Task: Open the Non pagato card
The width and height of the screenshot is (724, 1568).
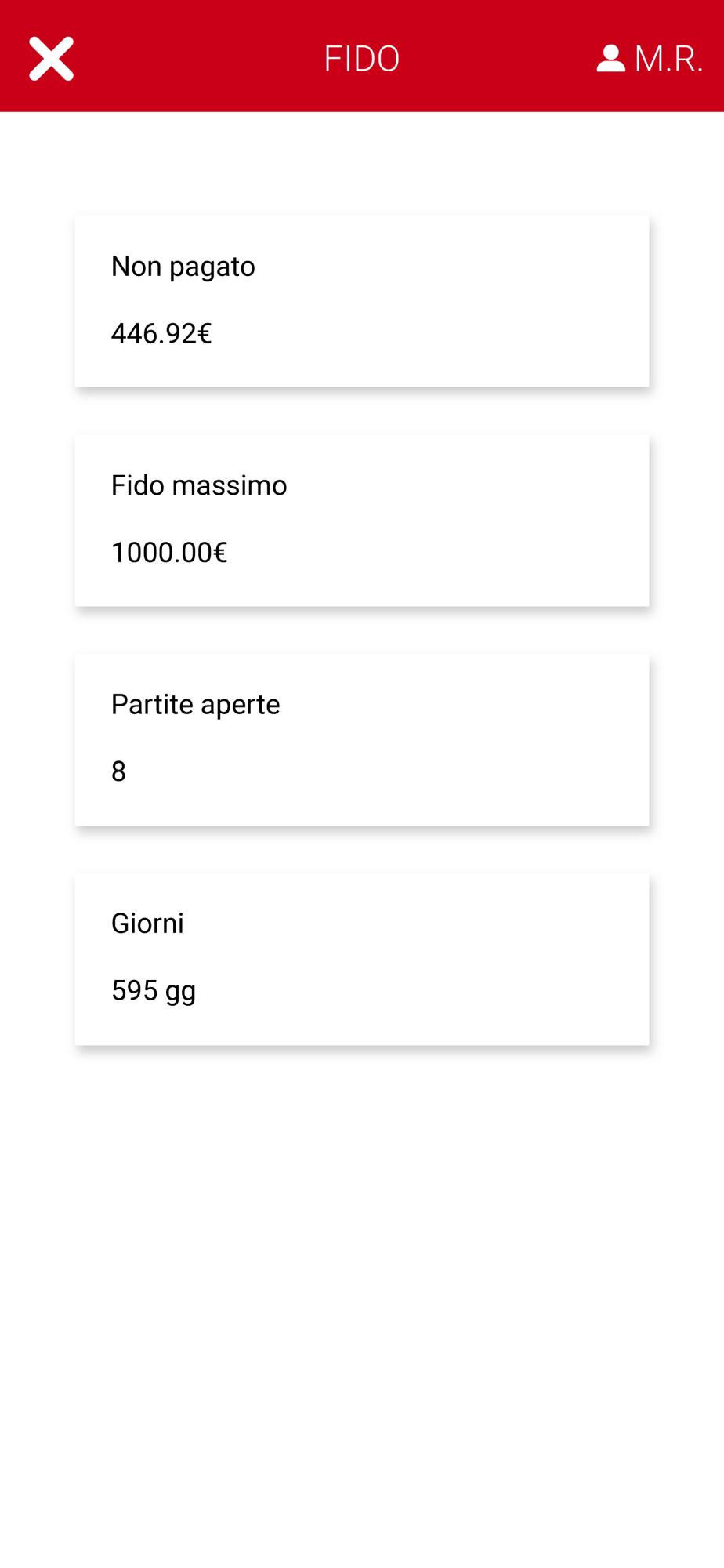Action: pyautogui.click(x=362, y=301)
